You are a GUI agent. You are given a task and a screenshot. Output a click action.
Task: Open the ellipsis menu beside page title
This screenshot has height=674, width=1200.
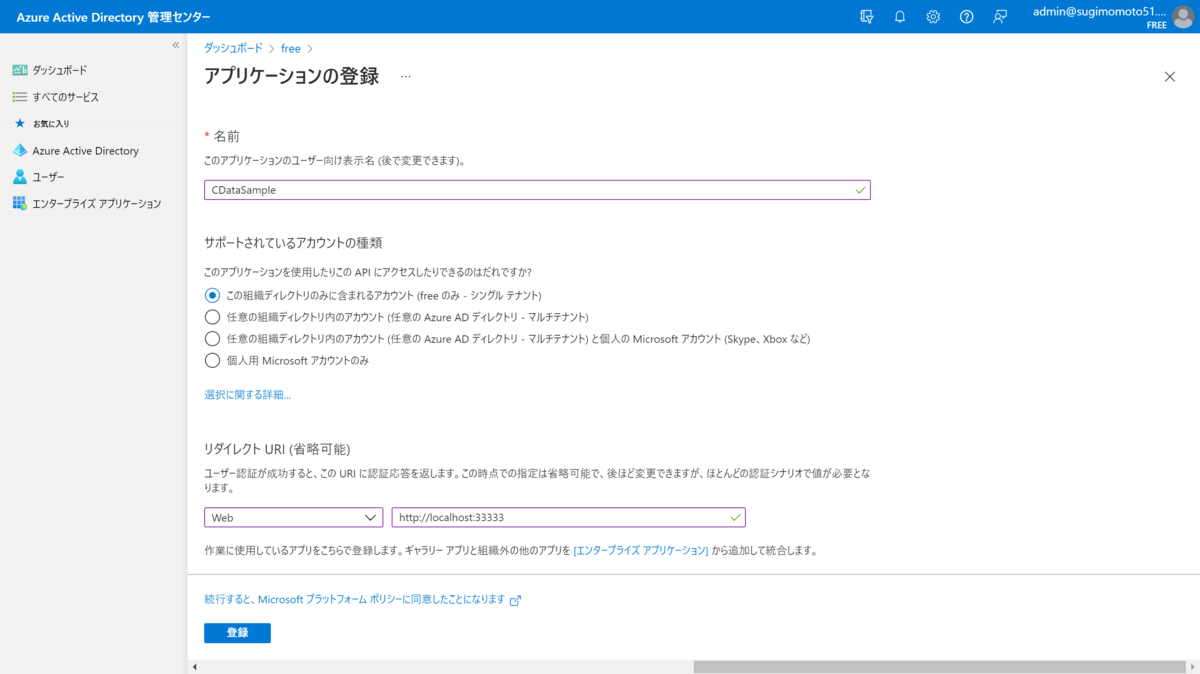click(x=406, y=76)
